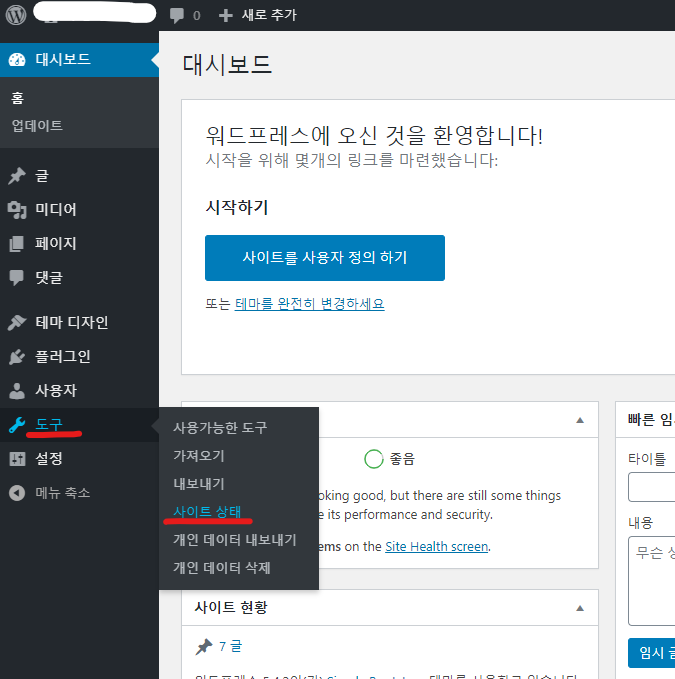Select 사이트 상태 from tools flyout
Image resolution: width=675 pixels, height=679 pixels.
pyautogui.click(x=207, y=512)
